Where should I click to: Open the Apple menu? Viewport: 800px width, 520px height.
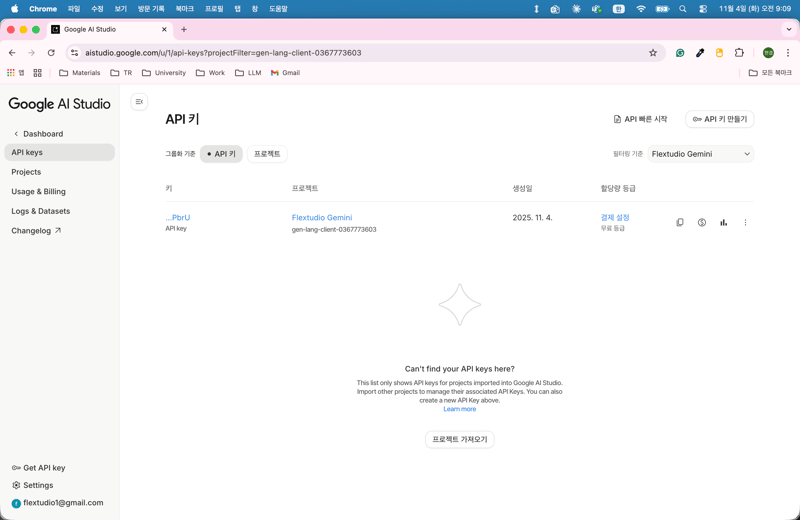(x=14, y=9)
